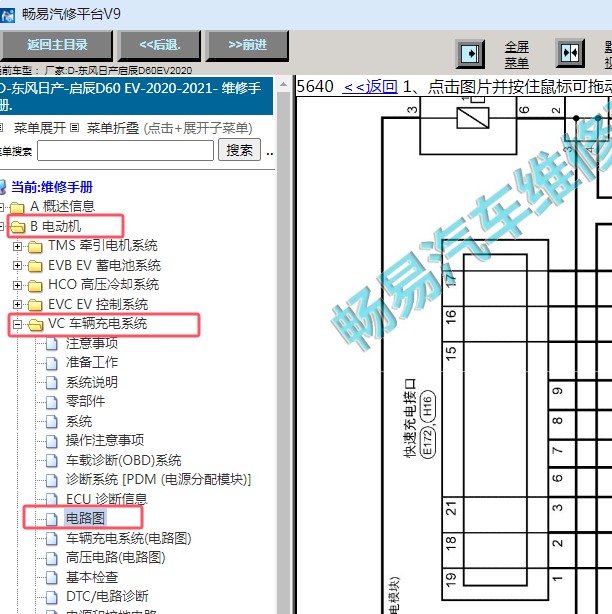Click the B 电动机 folder icon
The height and width of the screenshot is (614, 612).
(17, 226)
